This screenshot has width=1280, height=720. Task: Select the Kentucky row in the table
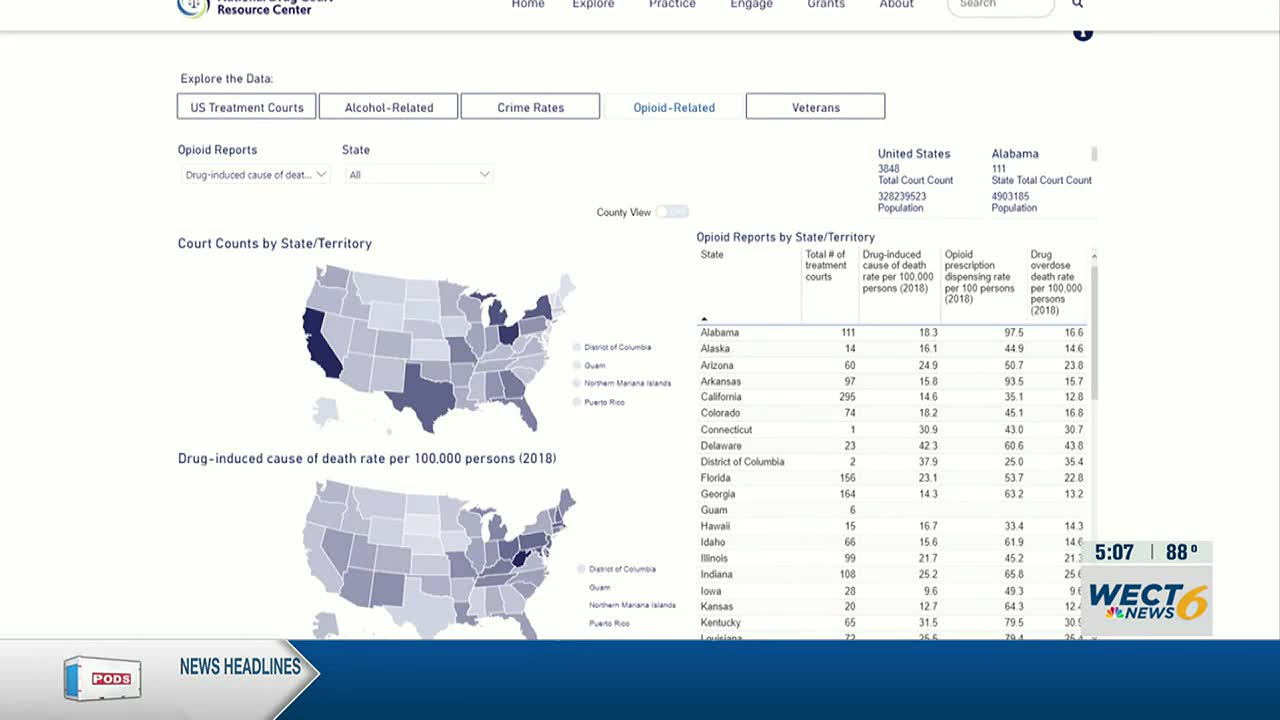pos(891,623)
